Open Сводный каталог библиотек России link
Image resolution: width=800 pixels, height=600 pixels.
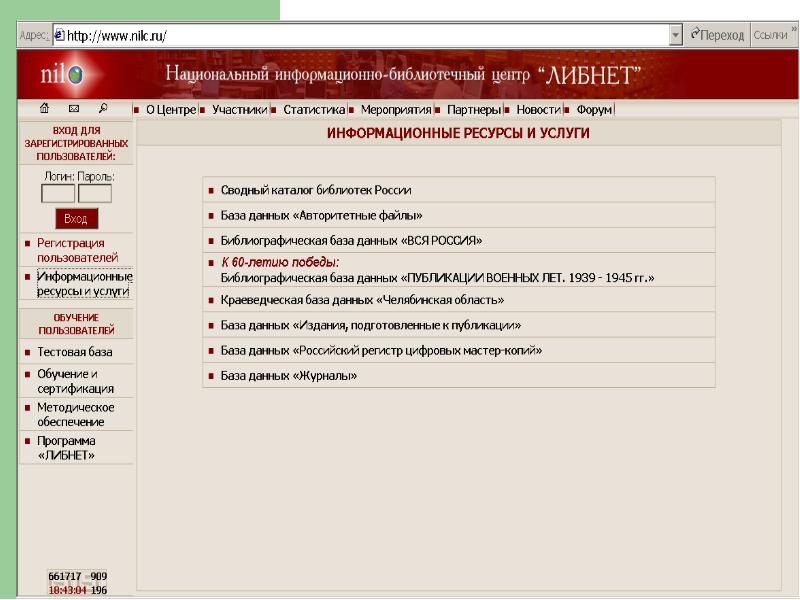click(316, 190)
